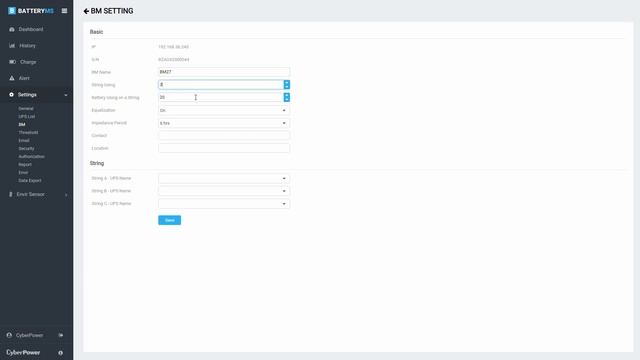Open General settings submenu item
Screen dimensions: 640x360
point(26,109)
